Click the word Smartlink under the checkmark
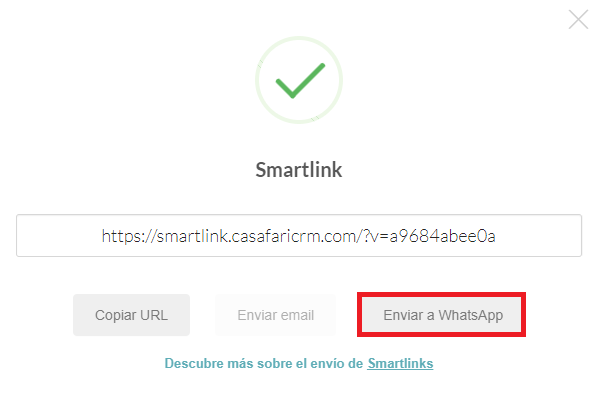The height and width of the screenshot is (408, 598). pos(299,170)
